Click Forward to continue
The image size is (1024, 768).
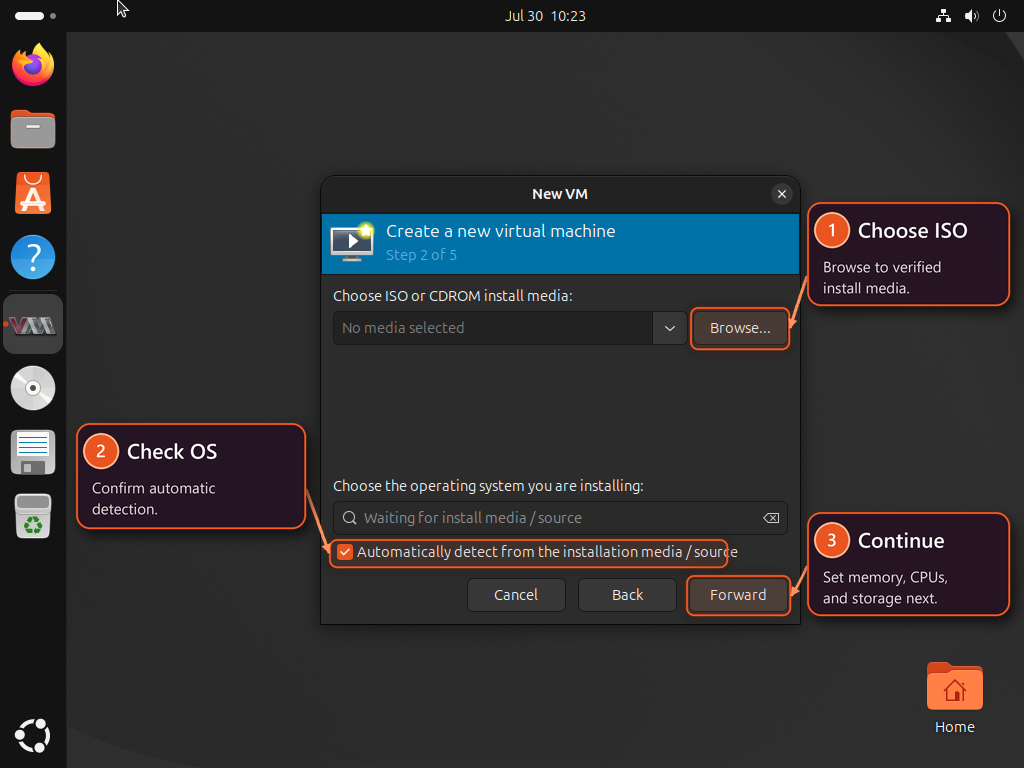pos(738,595)
